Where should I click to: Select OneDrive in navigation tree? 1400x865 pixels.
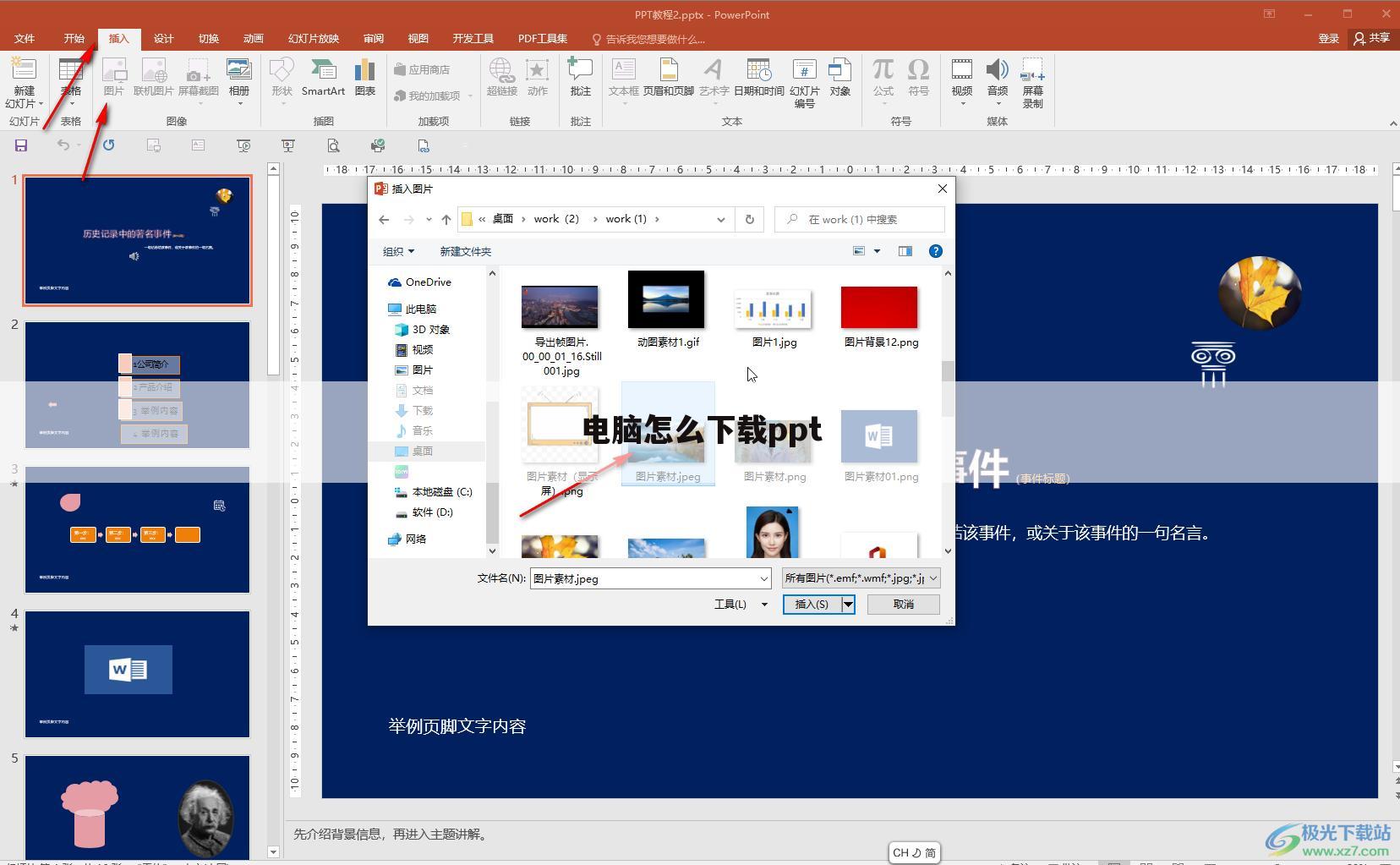coord(419,282)
